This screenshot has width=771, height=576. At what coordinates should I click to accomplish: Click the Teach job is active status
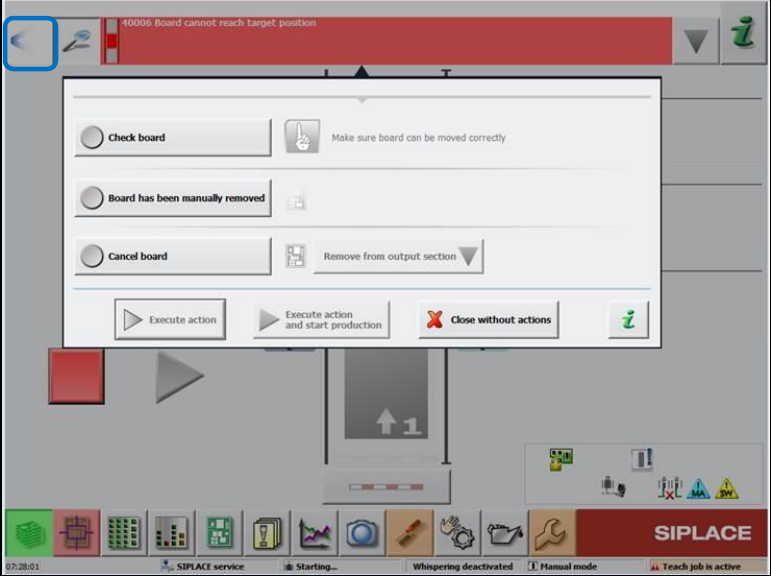tap(696, 566)
